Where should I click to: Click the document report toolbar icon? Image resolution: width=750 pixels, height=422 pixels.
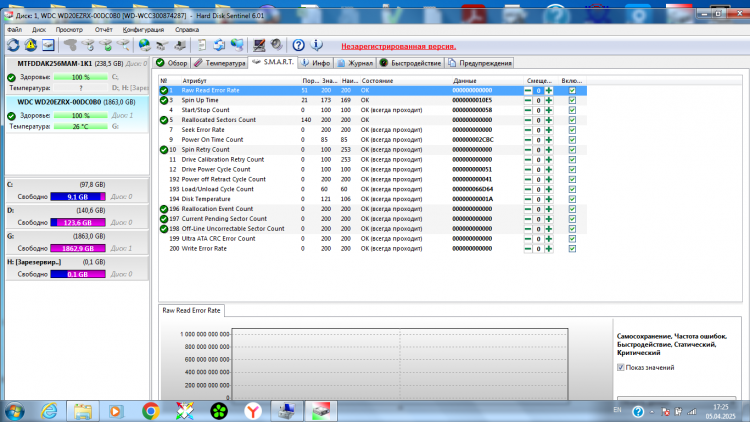[x=202, y=45]
